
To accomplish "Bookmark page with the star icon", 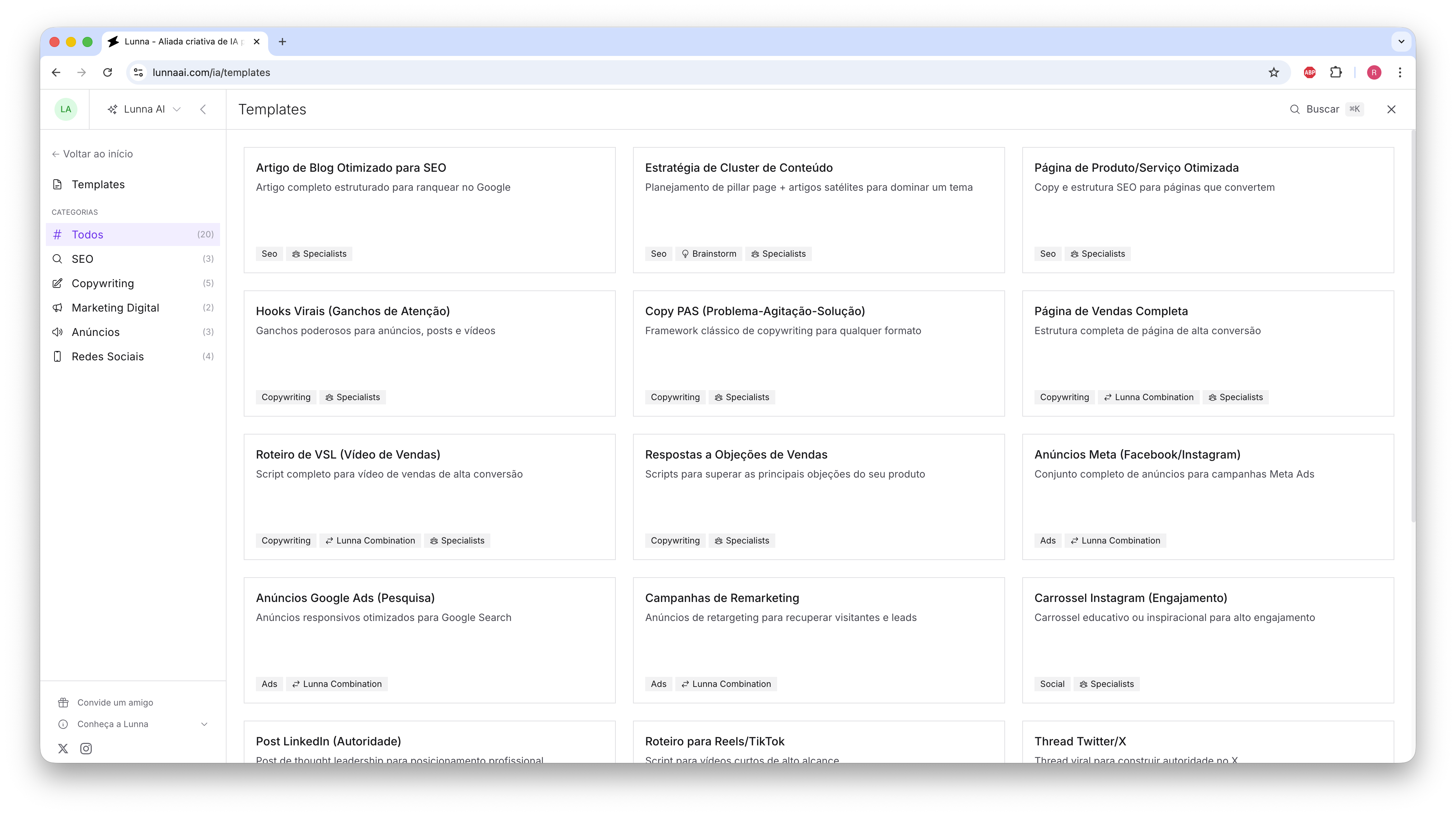I will pyautogui.click(x=1274, y=72).
